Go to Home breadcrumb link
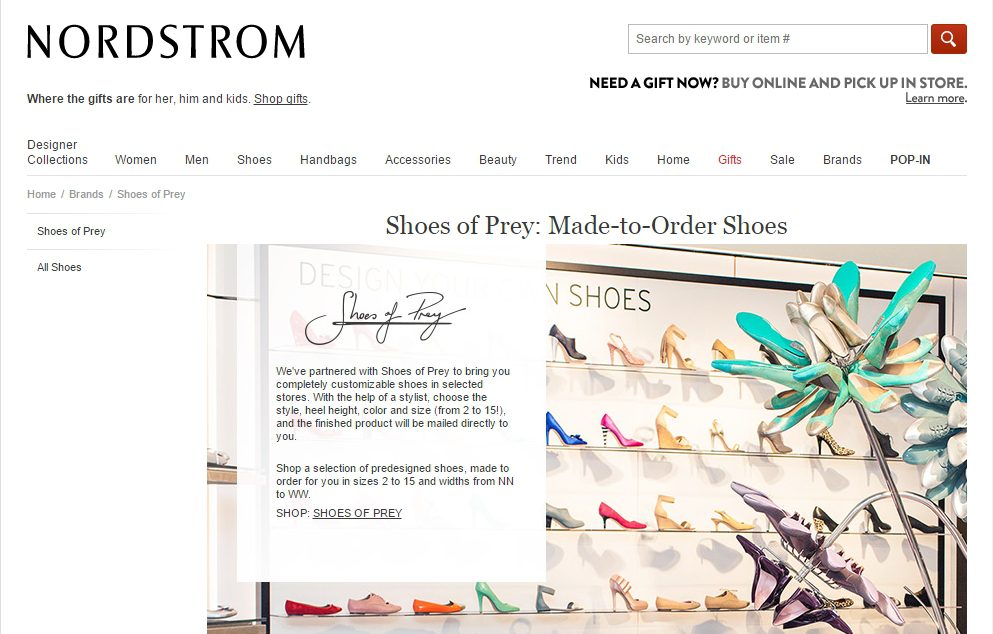 coord(41,194)
